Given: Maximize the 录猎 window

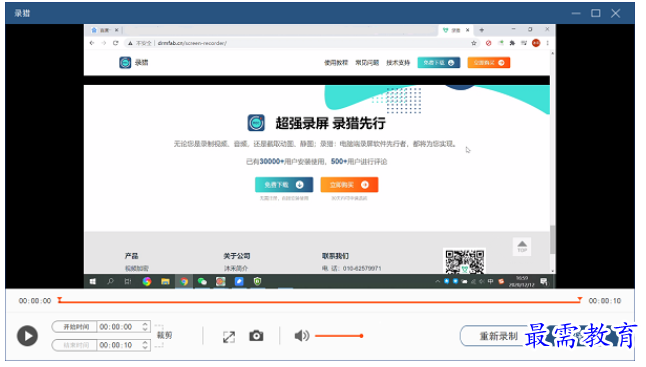Looking at the screenshot, I should (596, 13).
